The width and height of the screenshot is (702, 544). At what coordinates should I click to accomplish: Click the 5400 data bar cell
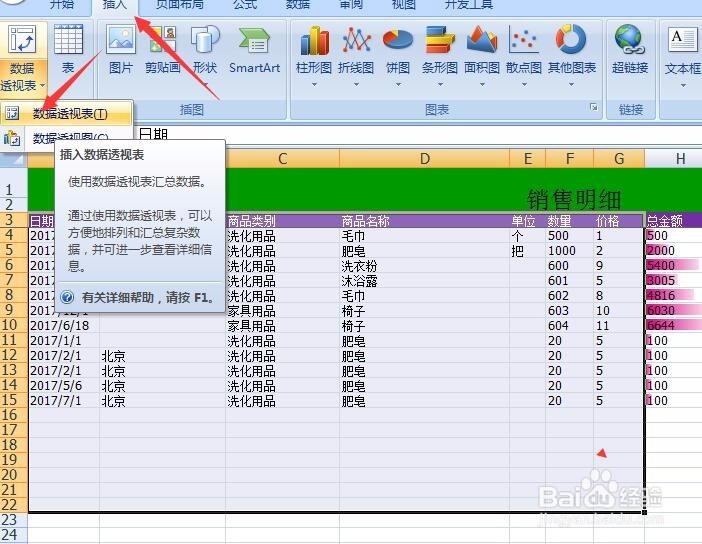click(673, 266)
